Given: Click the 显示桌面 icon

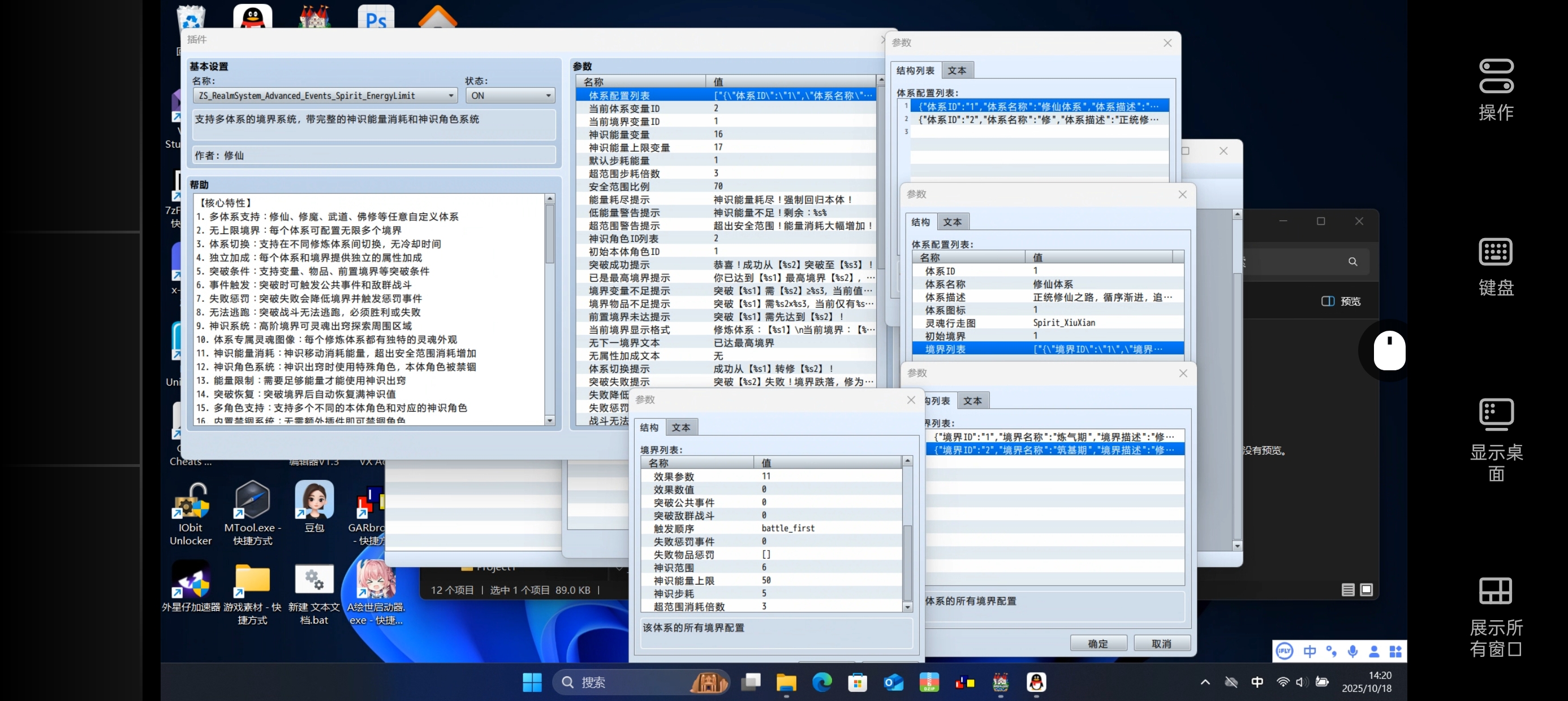Looking at the screenshot, I should [1496, 439].
